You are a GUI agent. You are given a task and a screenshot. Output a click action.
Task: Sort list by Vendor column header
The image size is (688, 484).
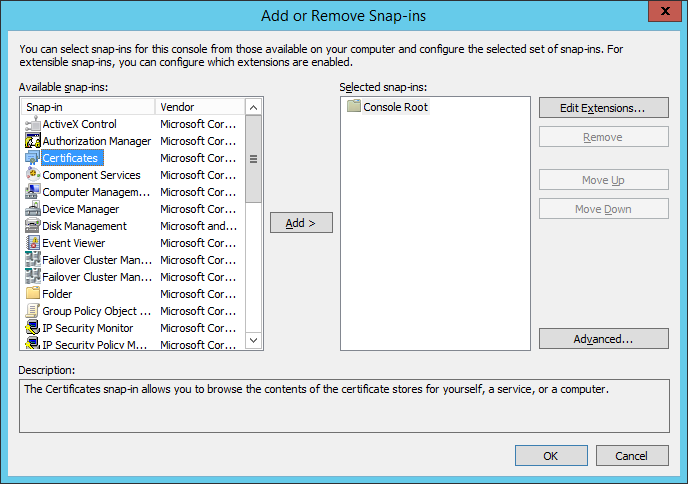pos(200,107)
